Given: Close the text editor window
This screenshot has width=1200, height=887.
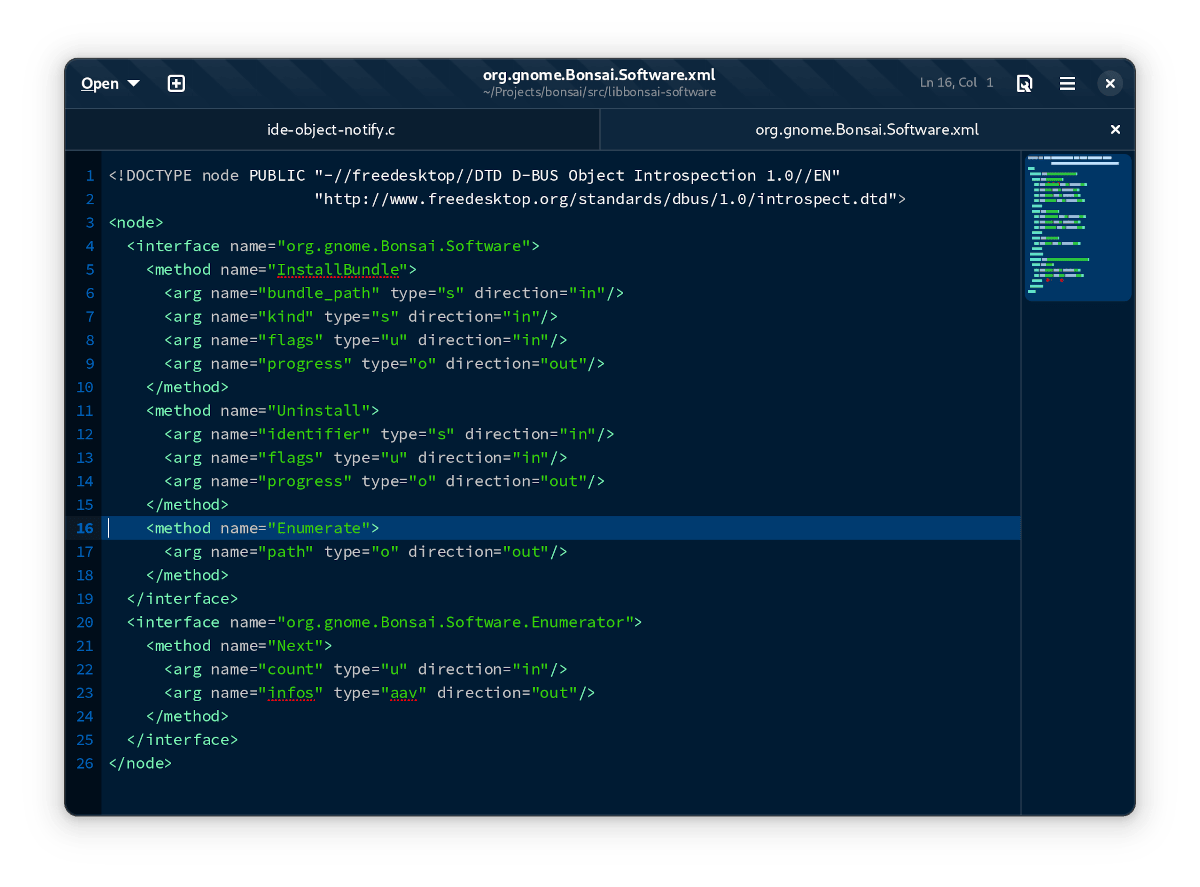Looking at the screenshot, I should pos(1110,84).
